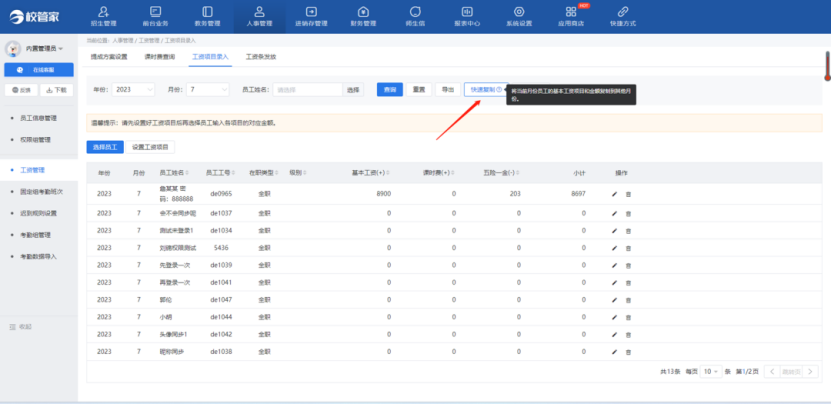
Task: Switch to the 课时费查询 tab
Action: pos(160,57)
